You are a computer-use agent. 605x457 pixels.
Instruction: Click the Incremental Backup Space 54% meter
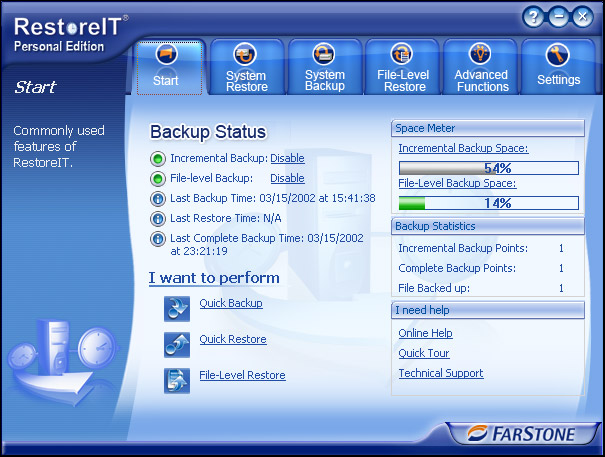coord(488,168)
